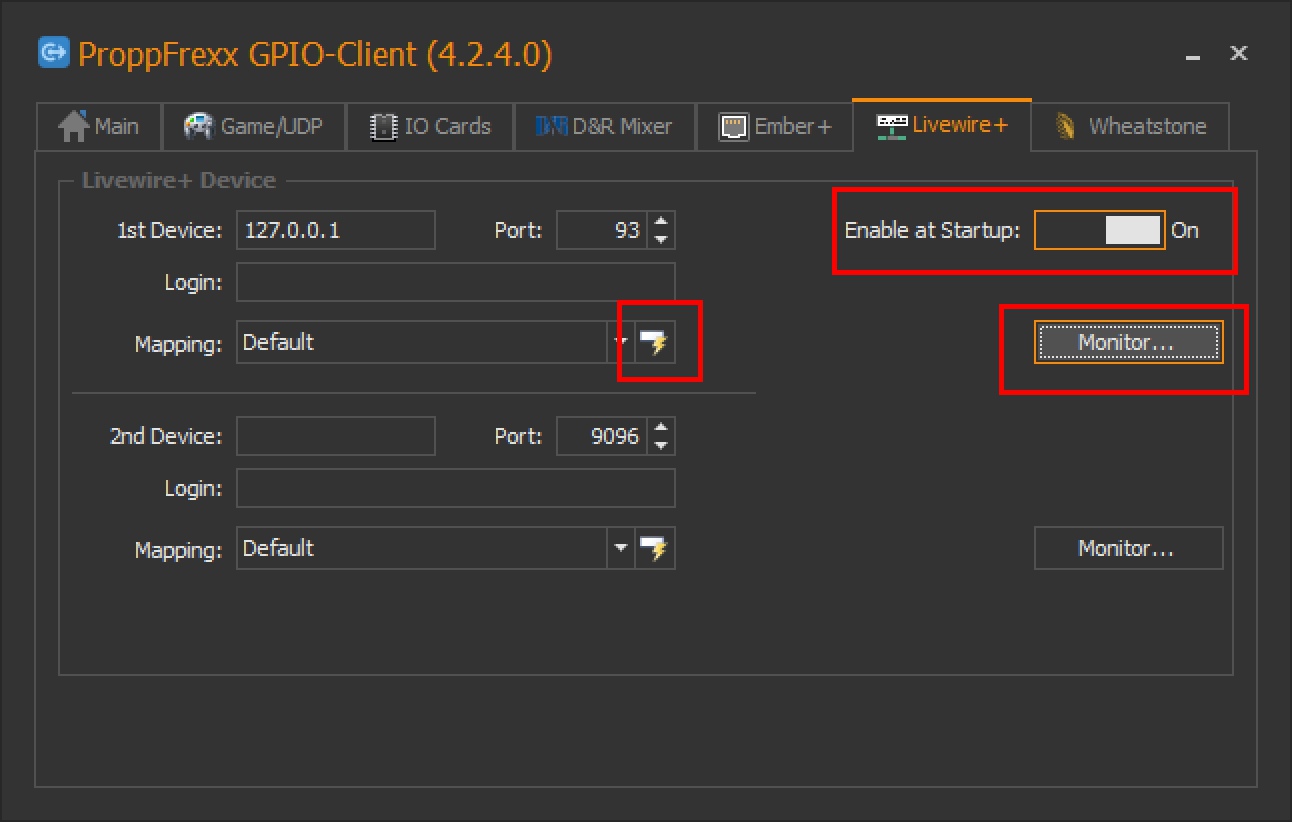The image size is (1292, 822).
Task: Select the Ember+ tab
Action: point(775,127)
